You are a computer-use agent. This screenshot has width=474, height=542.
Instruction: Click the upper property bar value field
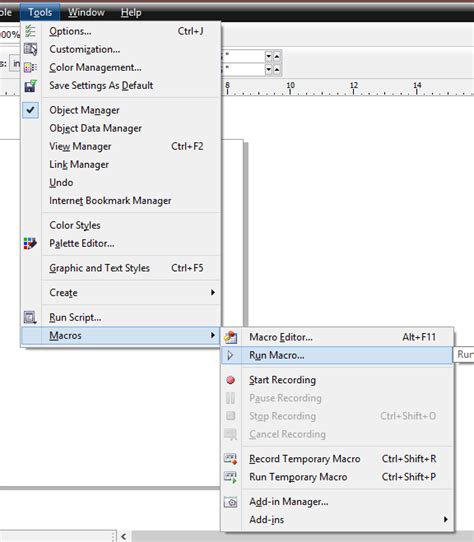point(243,56)
